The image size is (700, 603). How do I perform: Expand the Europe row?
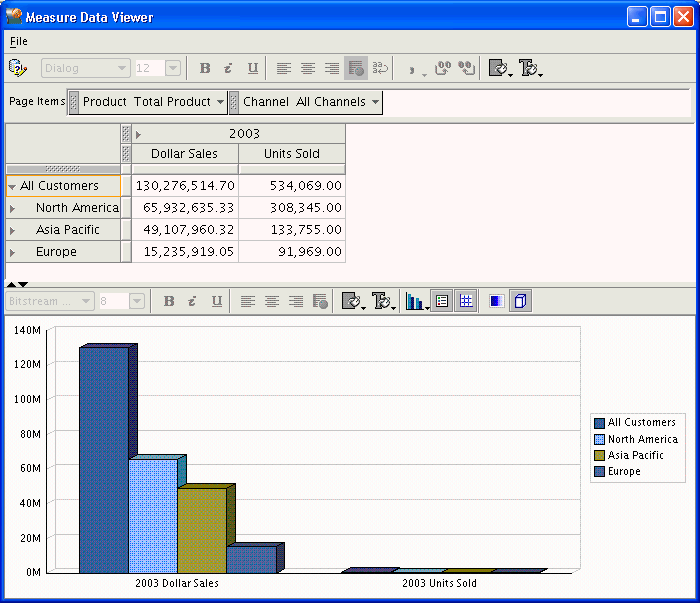[x=12, y=253]
